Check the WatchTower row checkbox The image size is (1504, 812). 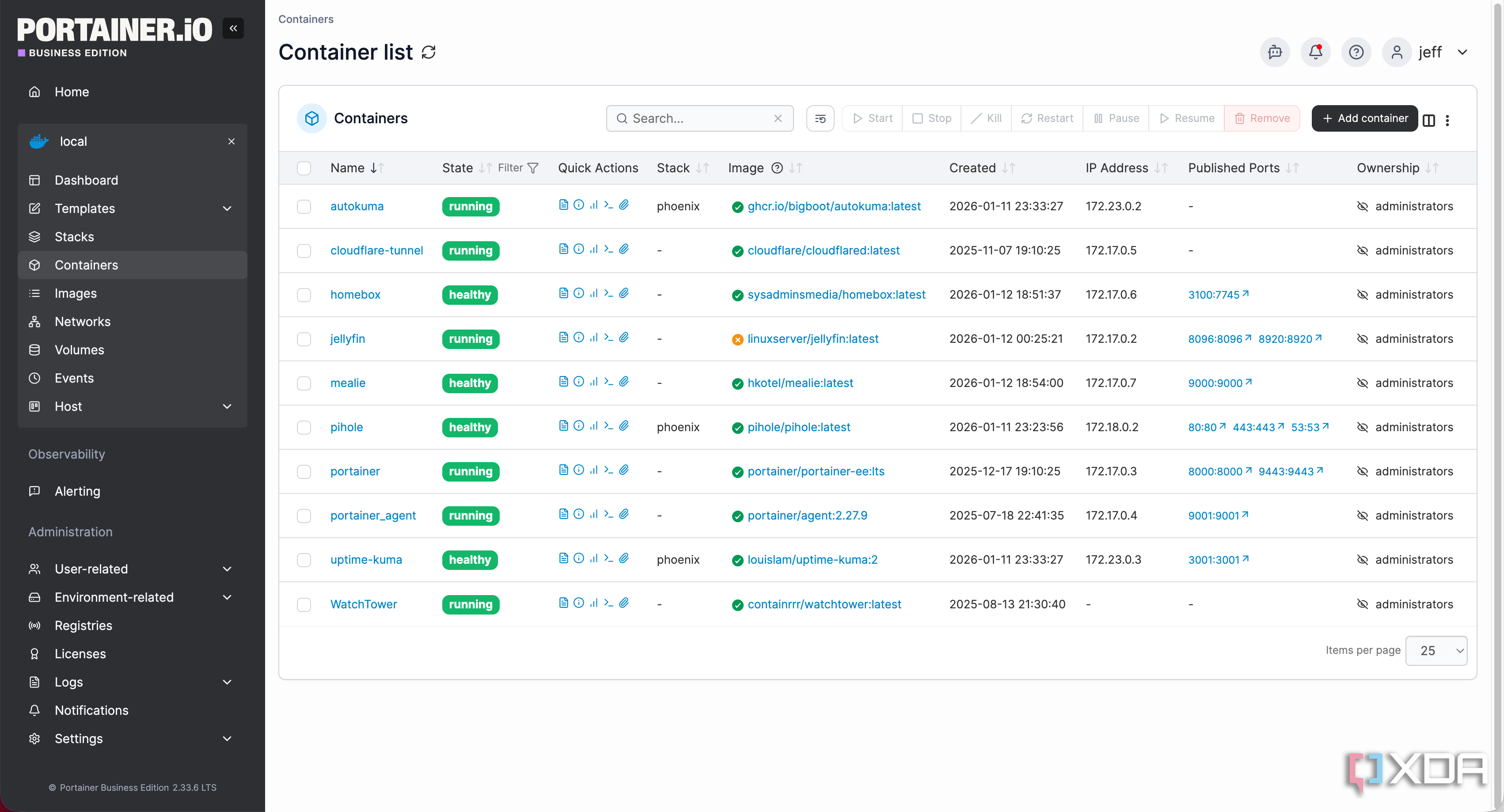click(x=304, y=604)
